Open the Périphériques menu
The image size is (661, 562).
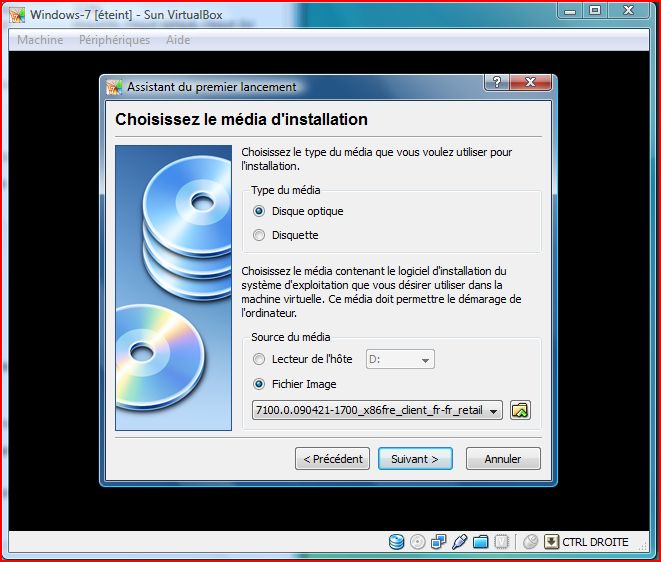(x=114, y=40)
